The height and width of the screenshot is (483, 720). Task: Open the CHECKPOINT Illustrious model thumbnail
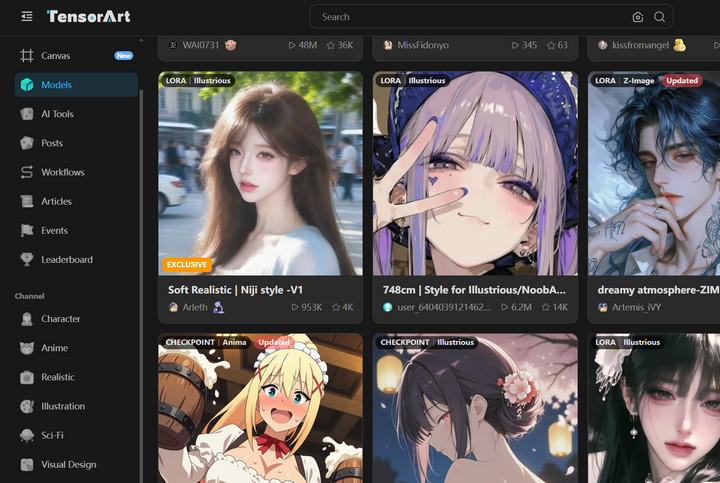475,408
